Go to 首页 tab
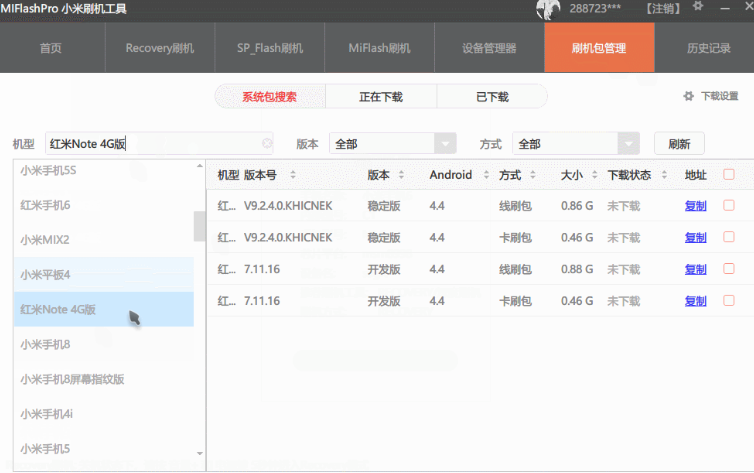 pos(50,48)
